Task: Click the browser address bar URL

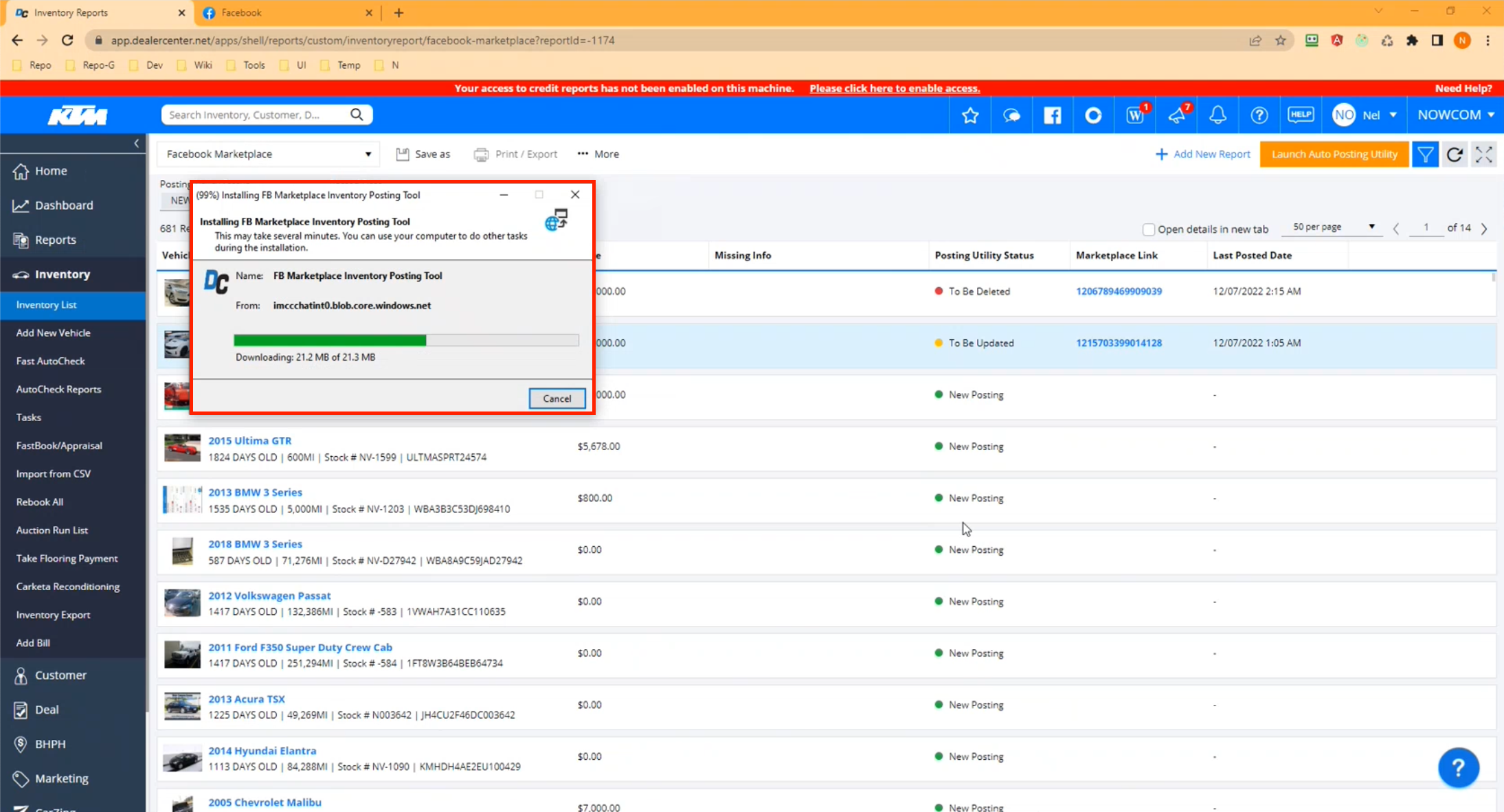Action: tap(363, 41)
